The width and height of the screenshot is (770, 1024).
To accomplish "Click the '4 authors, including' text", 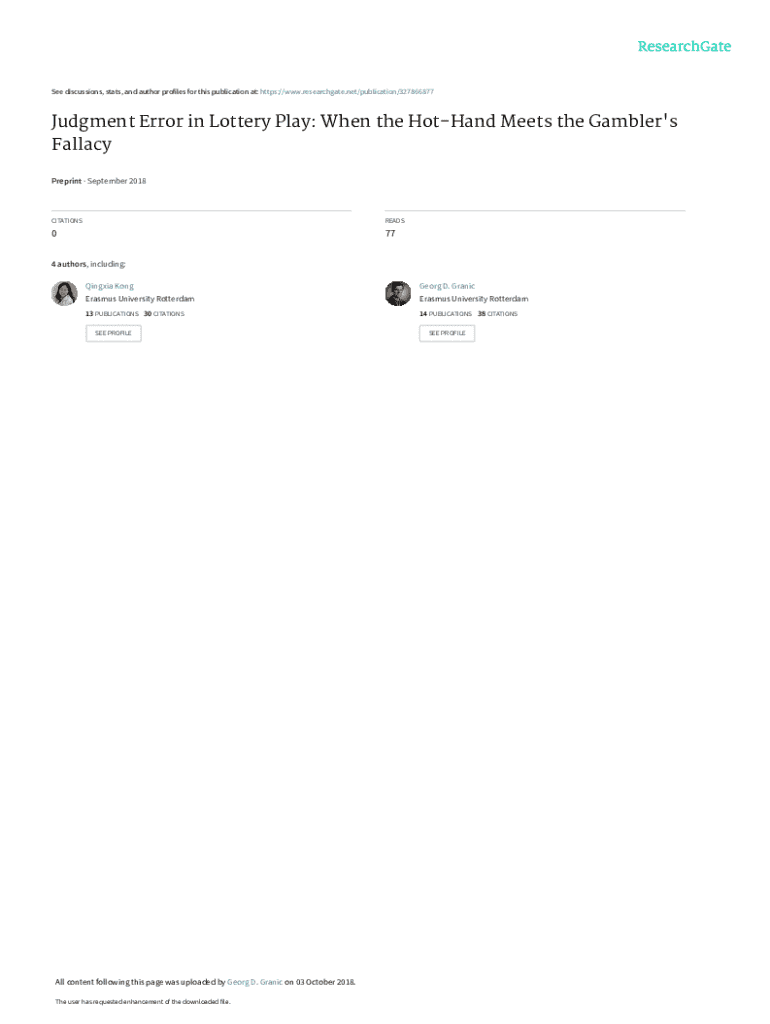I will coord(88,264).
